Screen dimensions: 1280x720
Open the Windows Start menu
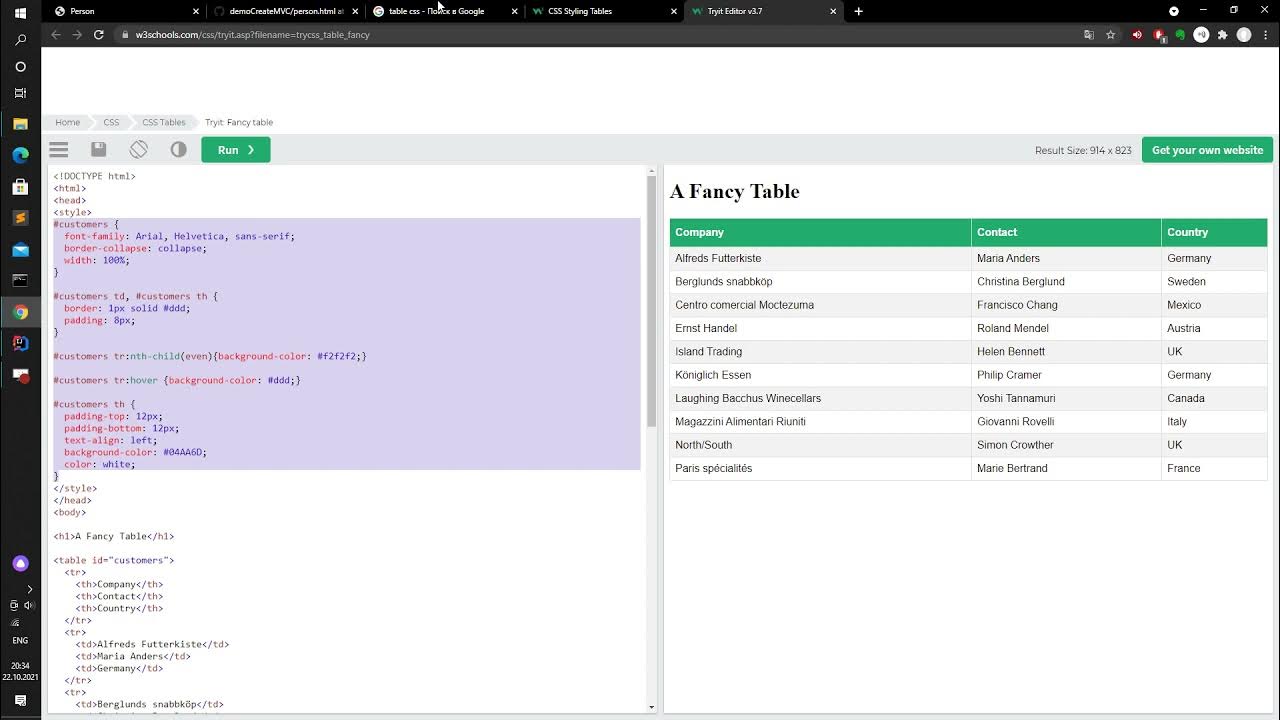20,13
